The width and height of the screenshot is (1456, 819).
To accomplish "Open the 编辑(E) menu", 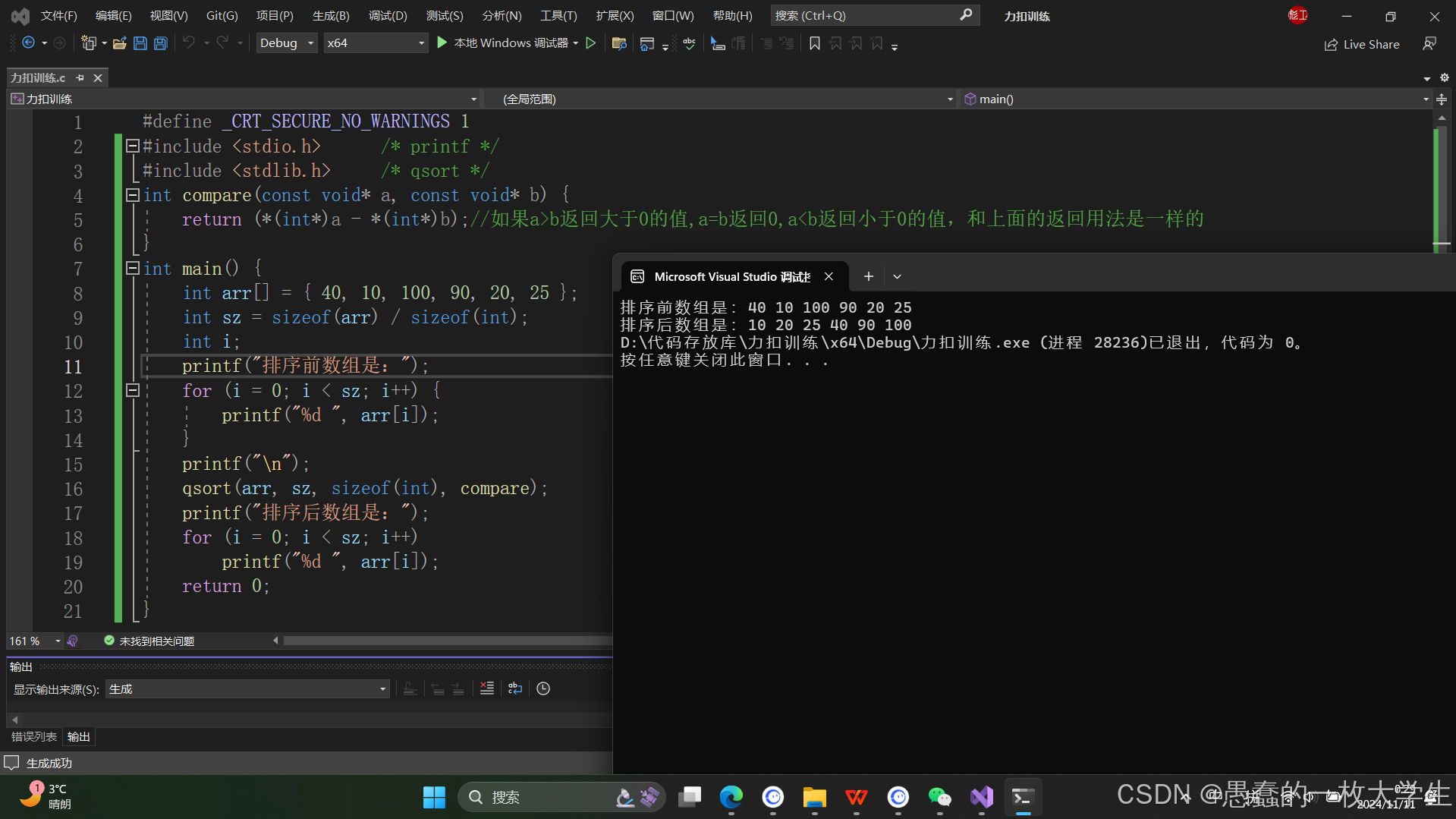I will (x=113, y=15).
